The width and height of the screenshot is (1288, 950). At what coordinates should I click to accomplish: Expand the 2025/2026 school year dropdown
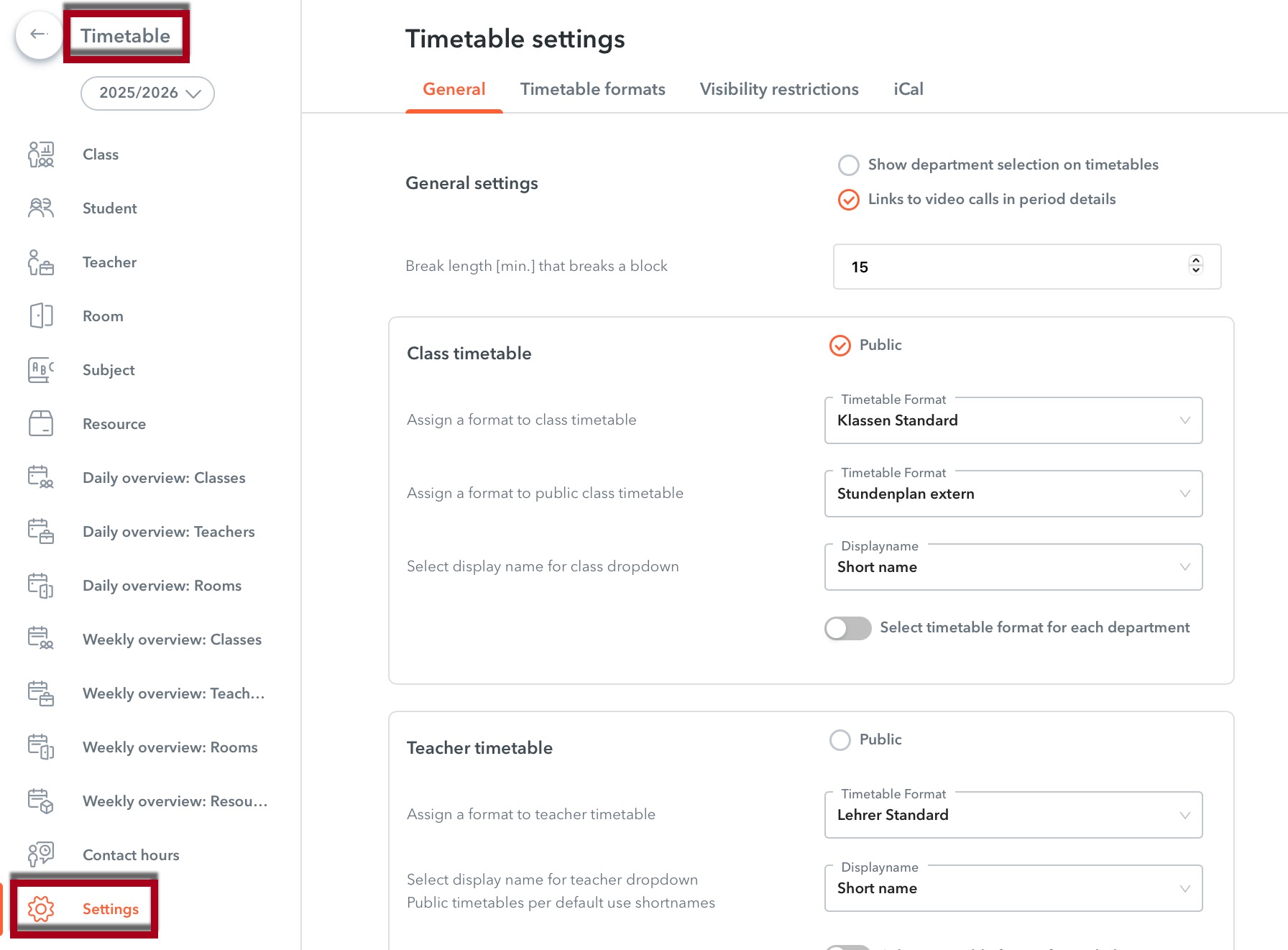[147, 93]
